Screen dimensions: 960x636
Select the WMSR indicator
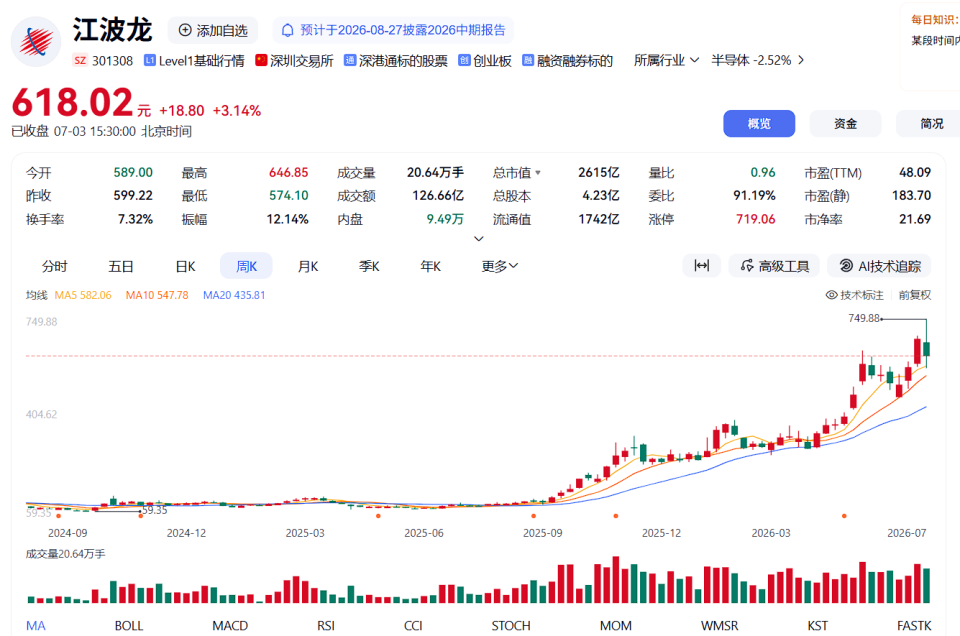tap(719, 625)
